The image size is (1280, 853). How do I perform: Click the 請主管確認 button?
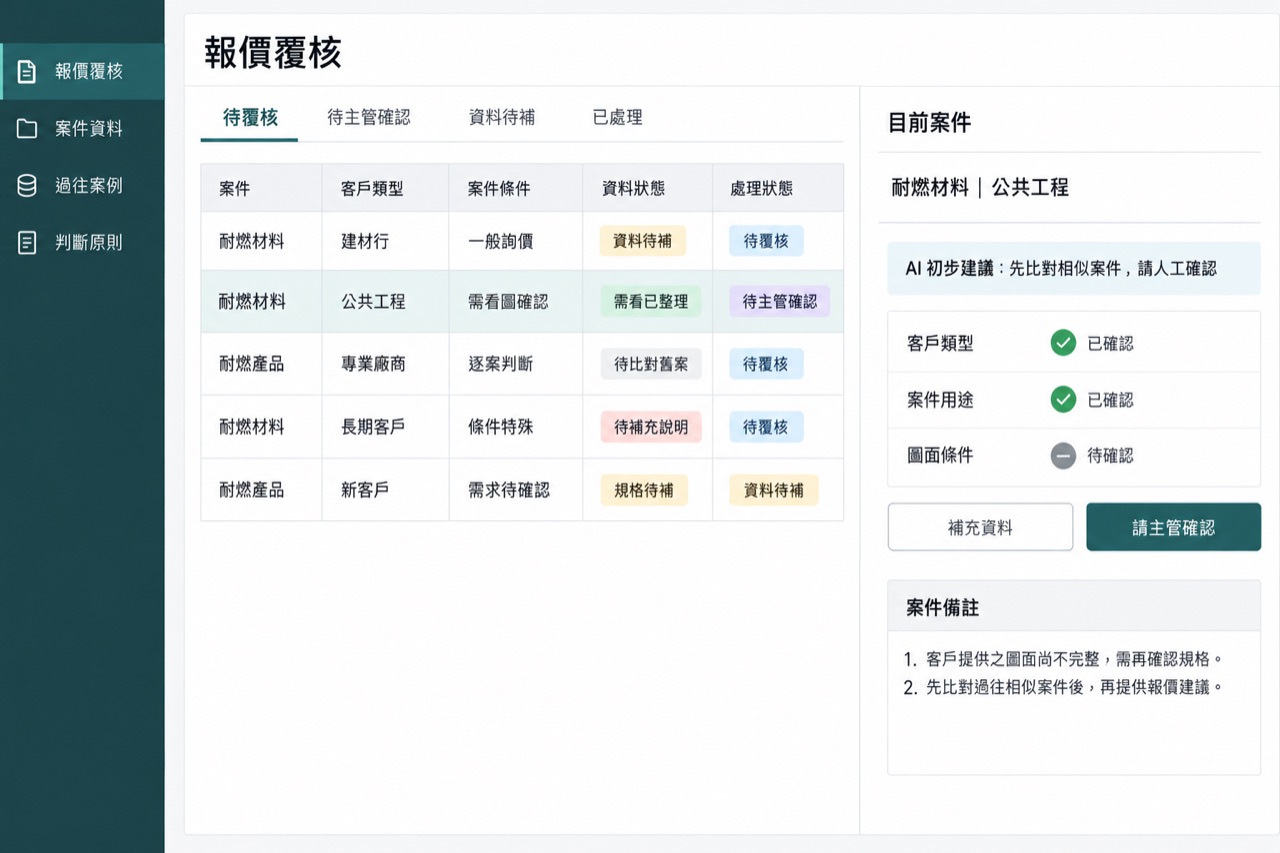(x=1174, y=527)
